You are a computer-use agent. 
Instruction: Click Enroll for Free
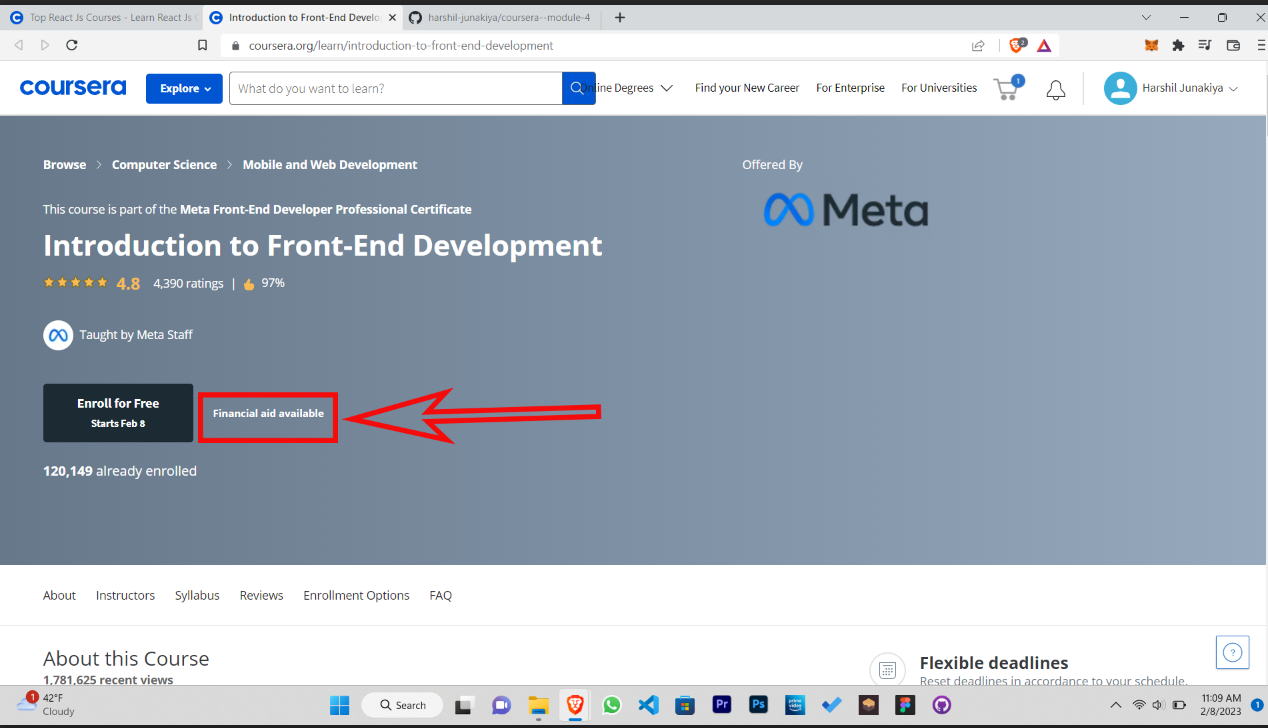[x=117, y=412]
